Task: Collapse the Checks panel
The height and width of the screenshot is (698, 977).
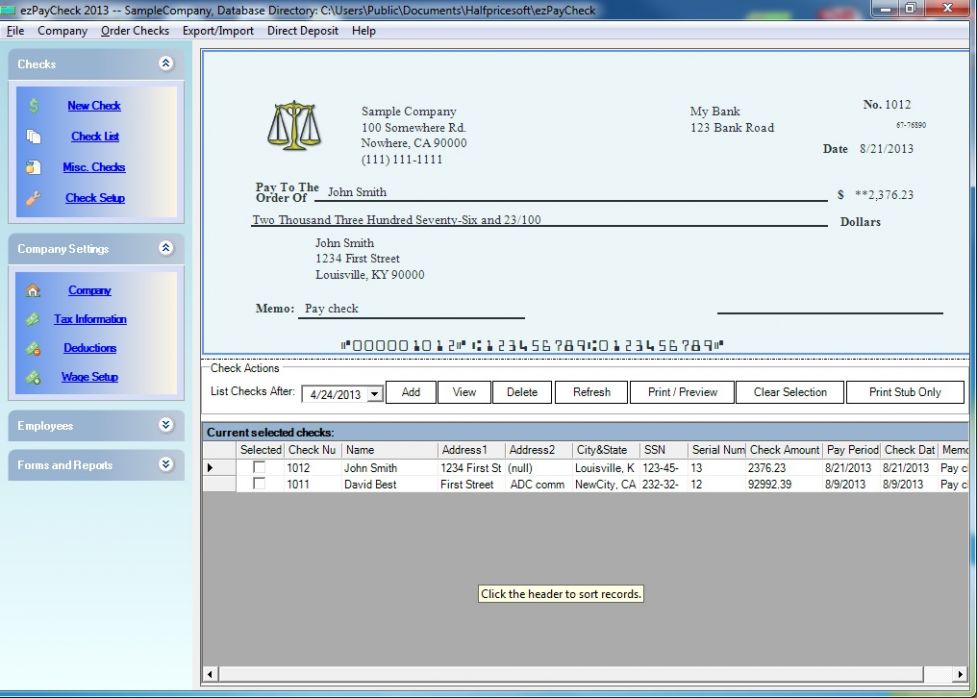Action: click(166, 64)
